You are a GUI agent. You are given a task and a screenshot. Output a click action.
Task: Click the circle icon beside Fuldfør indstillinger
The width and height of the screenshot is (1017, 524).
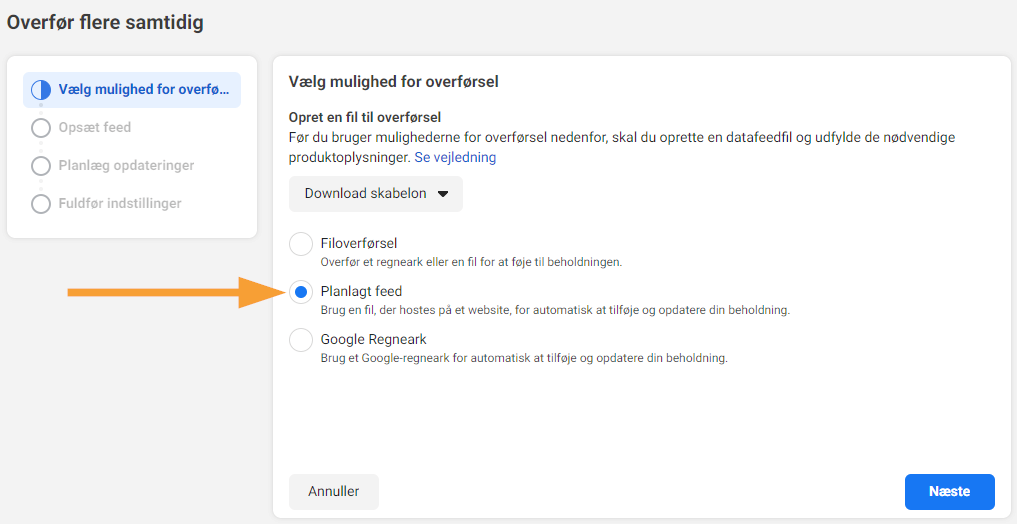coord(41,204)
